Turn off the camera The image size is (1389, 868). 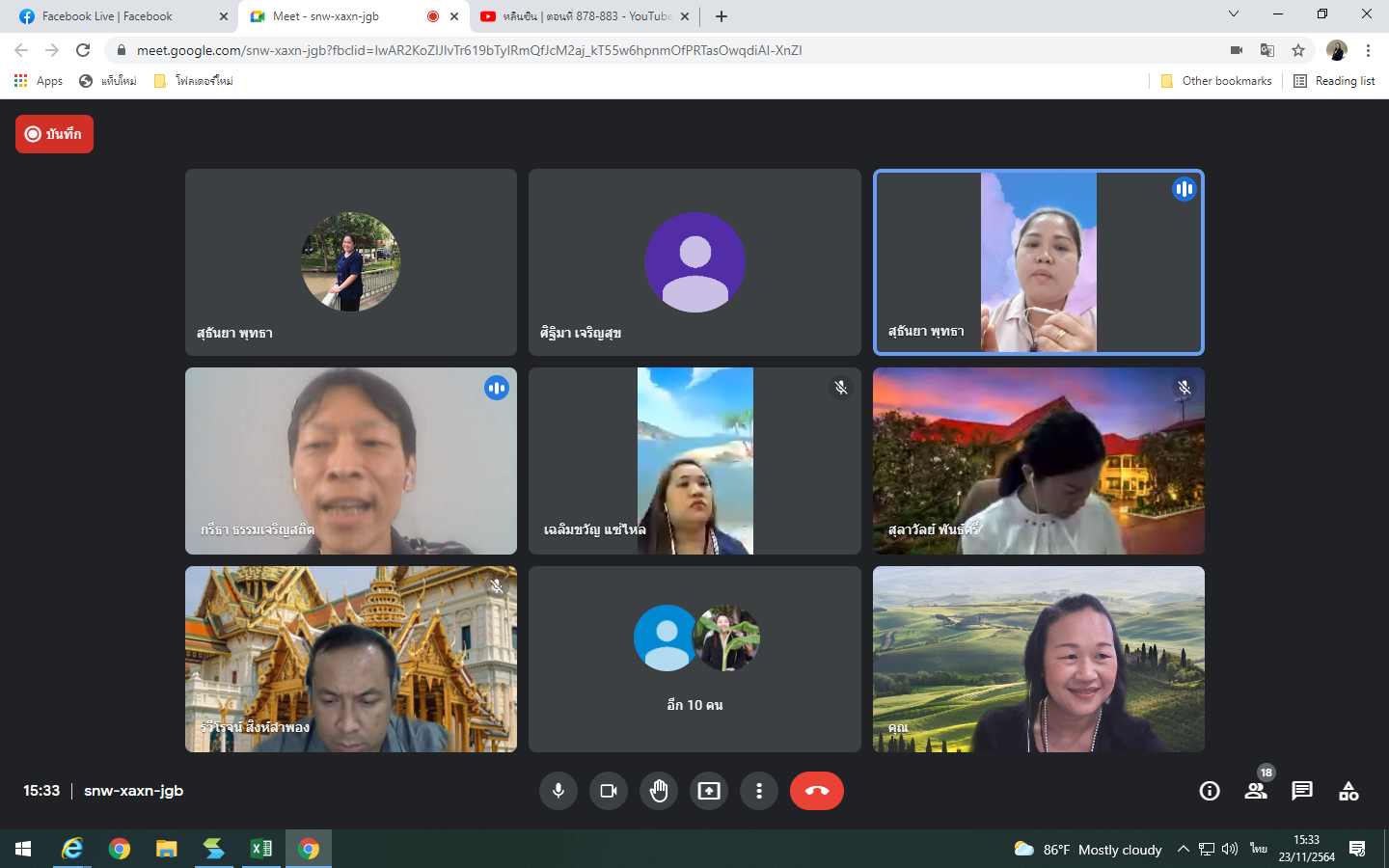coord(609,791)
